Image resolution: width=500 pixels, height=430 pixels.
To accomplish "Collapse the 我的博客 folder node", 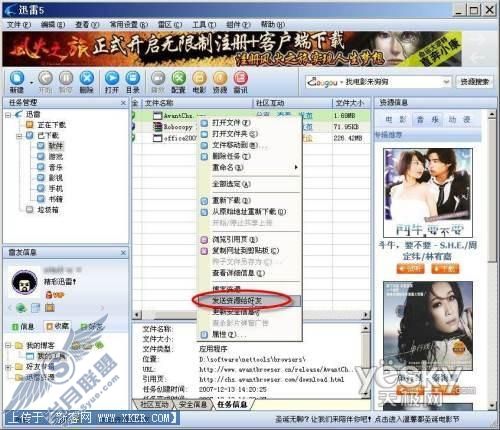I will pos(8,346).
